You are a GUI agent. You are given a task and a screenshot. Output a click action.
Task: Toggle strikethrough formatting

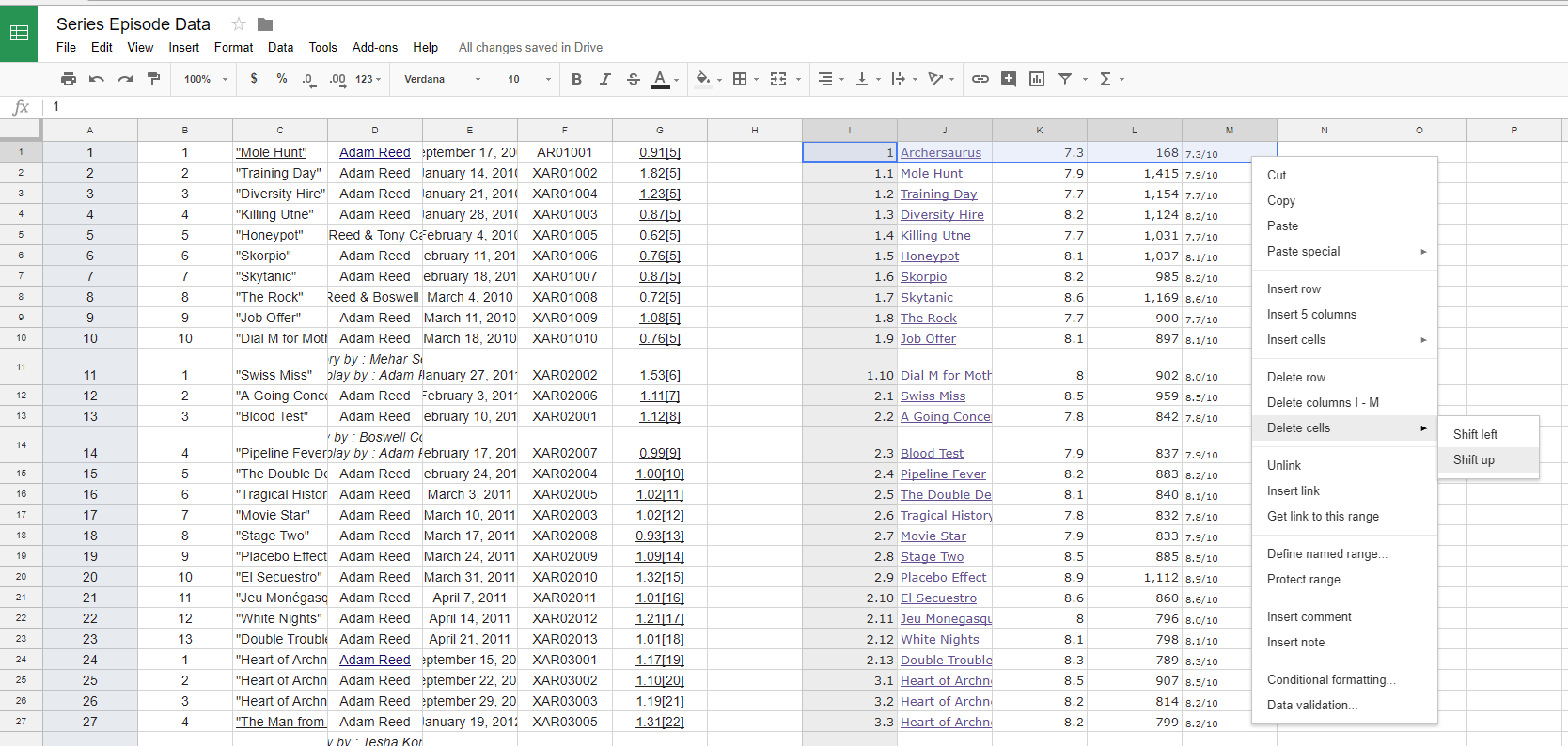[x=633, y=79]
